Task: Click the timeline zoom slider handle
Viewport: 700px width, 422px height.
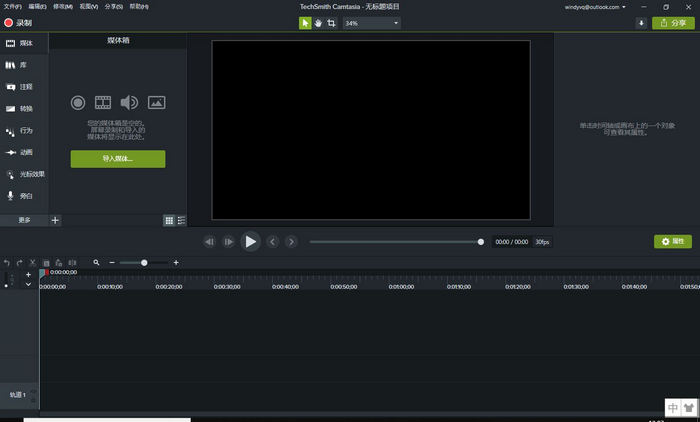Action: point(144,262)
